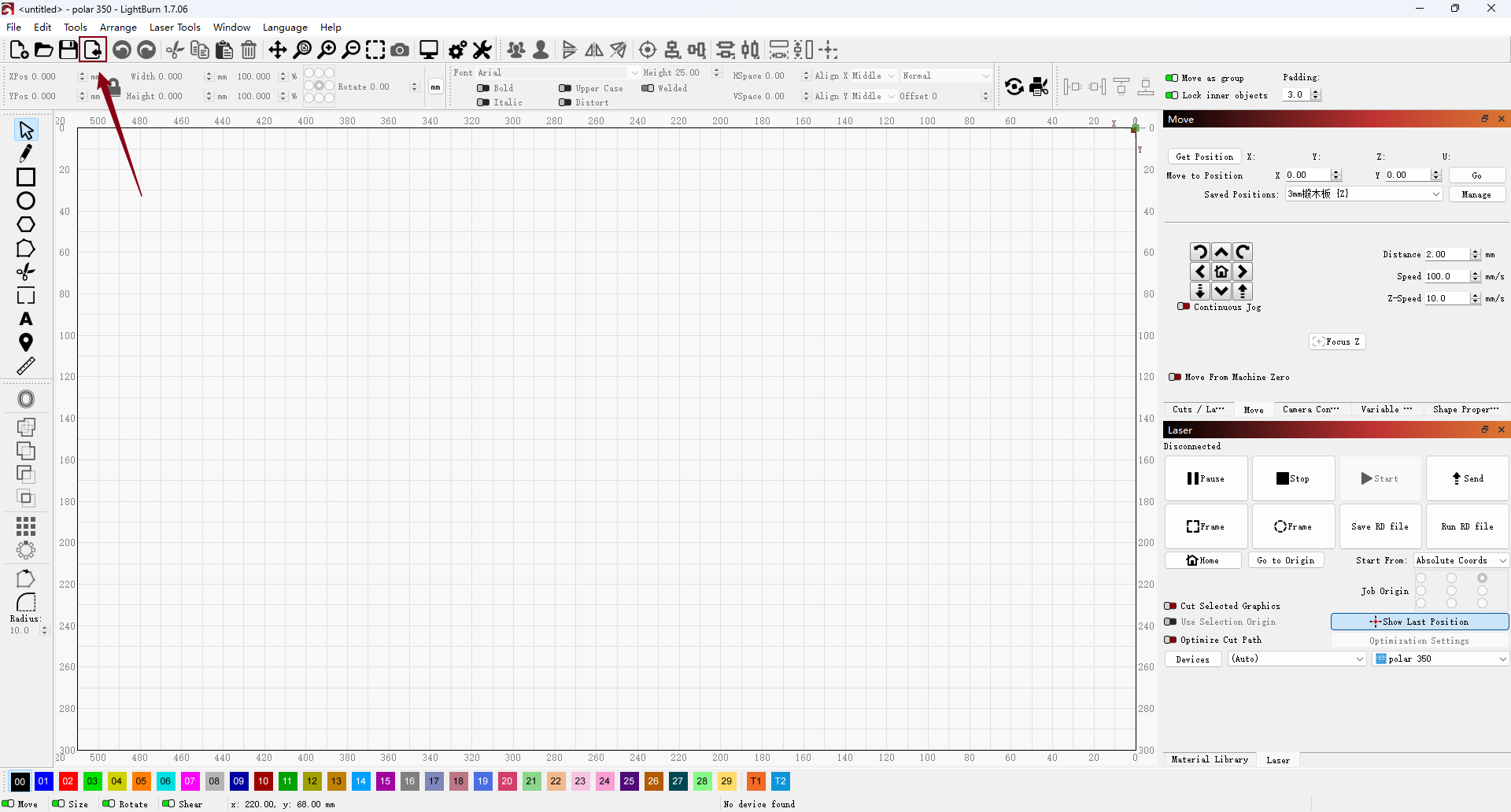Click the Zoom In magnifier icon

[x=327, y=50]
